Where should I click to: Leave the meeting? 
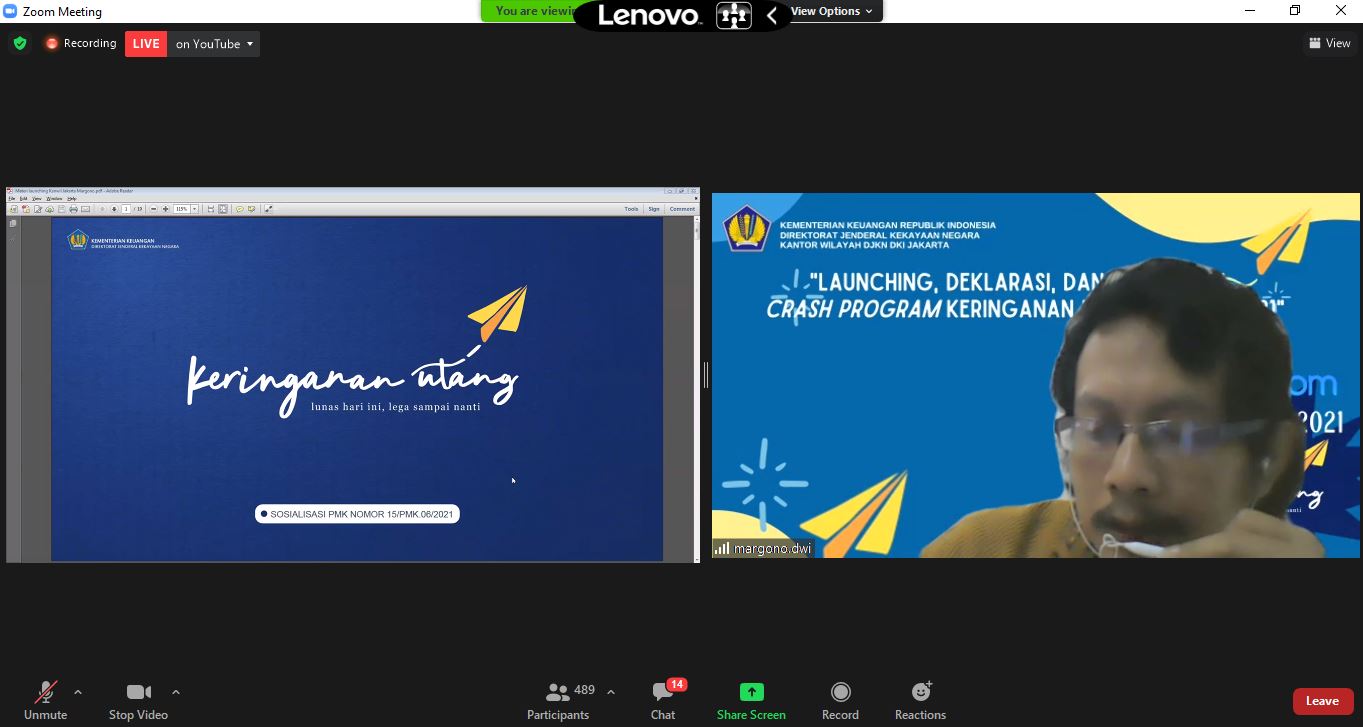pyautogui.click(x=1322, y=701)
